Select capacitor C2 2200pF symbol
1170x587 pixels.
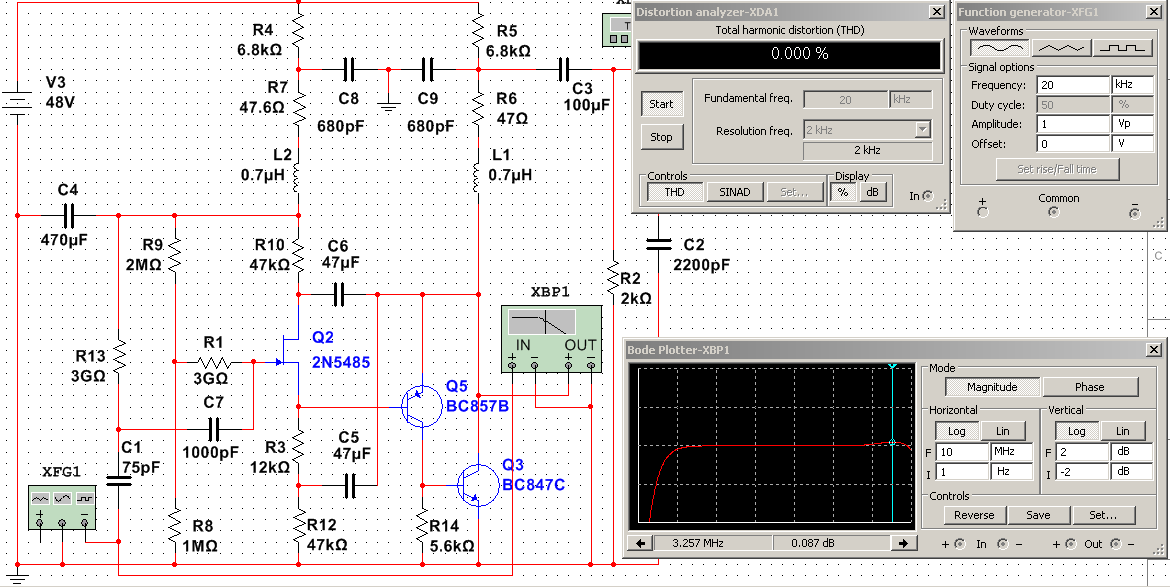(658, 243)
